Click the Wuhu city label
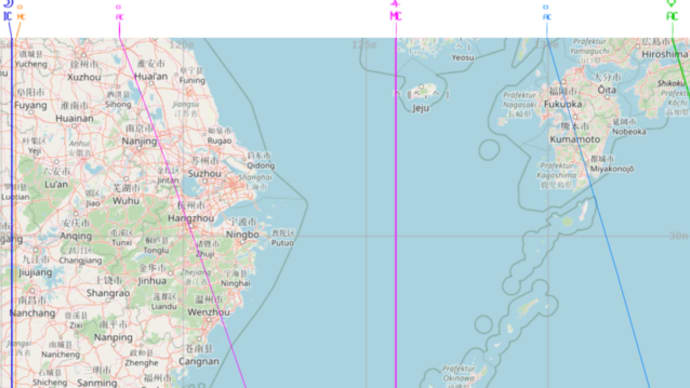690x388 pixels. coord(126,201)
